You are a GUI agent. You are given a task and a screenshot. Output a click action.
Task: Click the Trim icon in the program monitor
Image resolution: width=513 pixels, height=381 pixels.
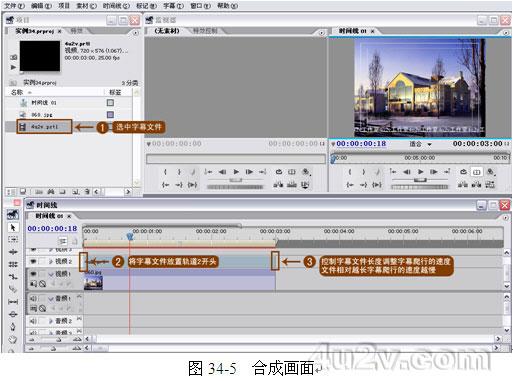[x=490, y=184]
